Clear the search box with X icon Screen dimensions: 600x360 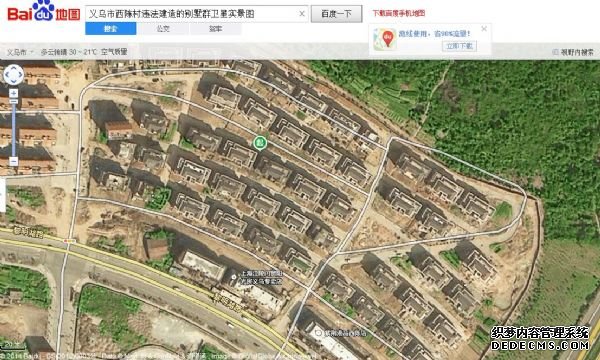pyautogui.click(x=302, y=14)
